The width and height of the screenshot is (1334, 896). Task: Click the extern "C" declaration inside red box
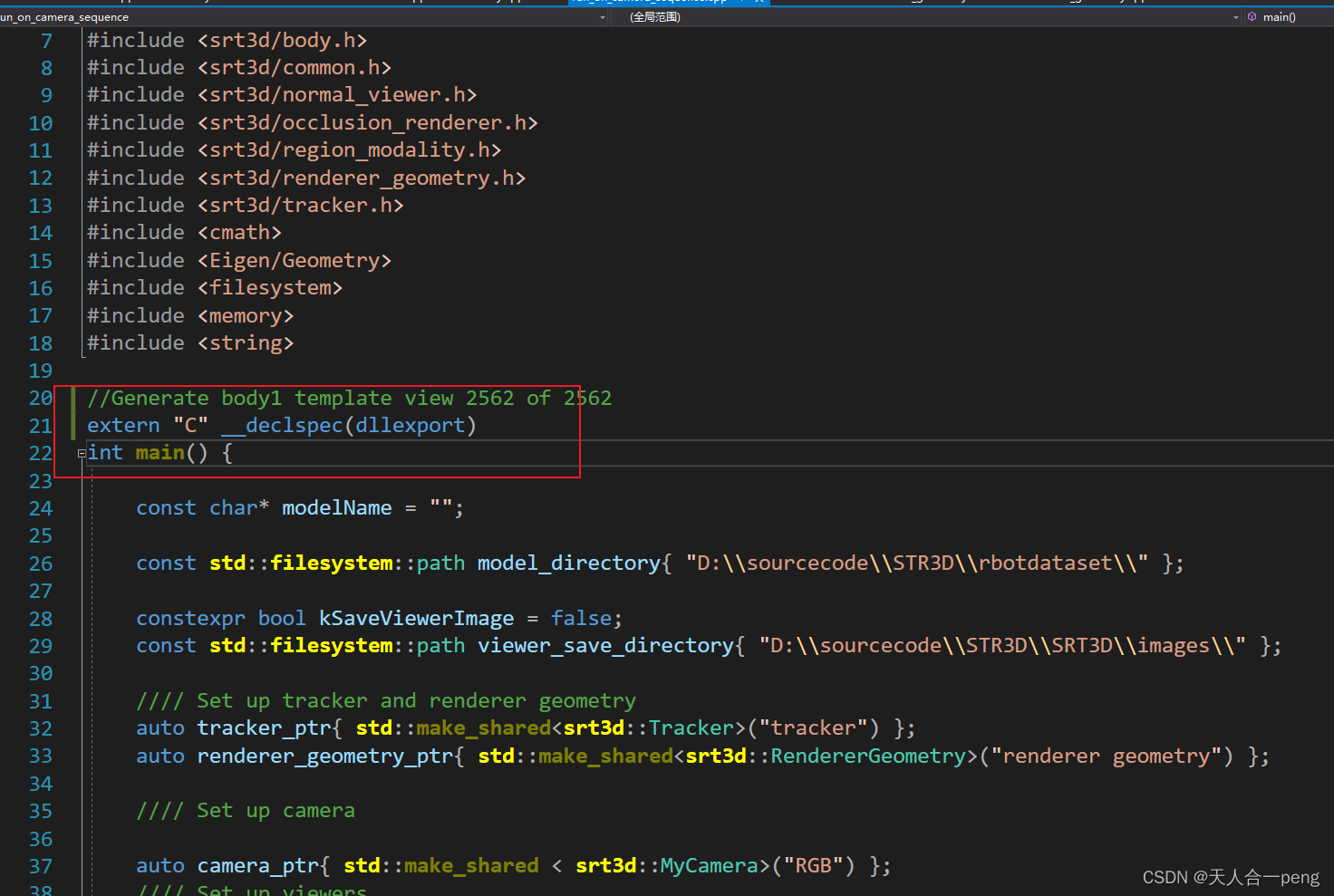[x=281, y=425]
